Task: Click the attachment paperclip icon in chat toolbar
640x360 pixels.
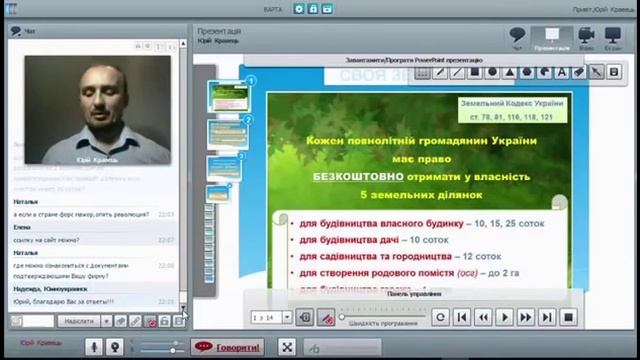Action: coord(120,321)
